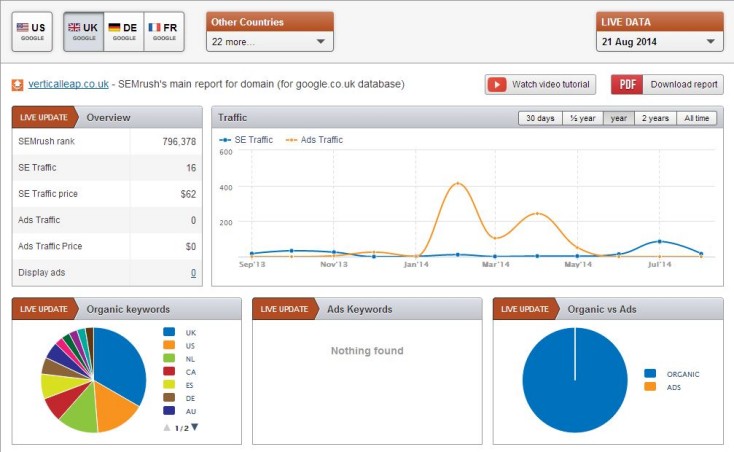Click the Organic keywords Live Update badge
Viewport: 734px width, 452px height.
[44, 309]
